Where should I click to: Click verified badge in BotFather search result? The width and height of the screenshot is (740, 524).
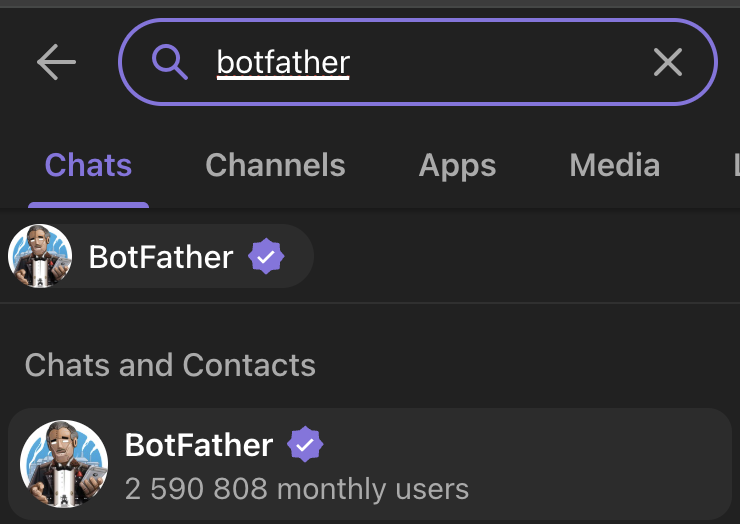click(305, 444)
